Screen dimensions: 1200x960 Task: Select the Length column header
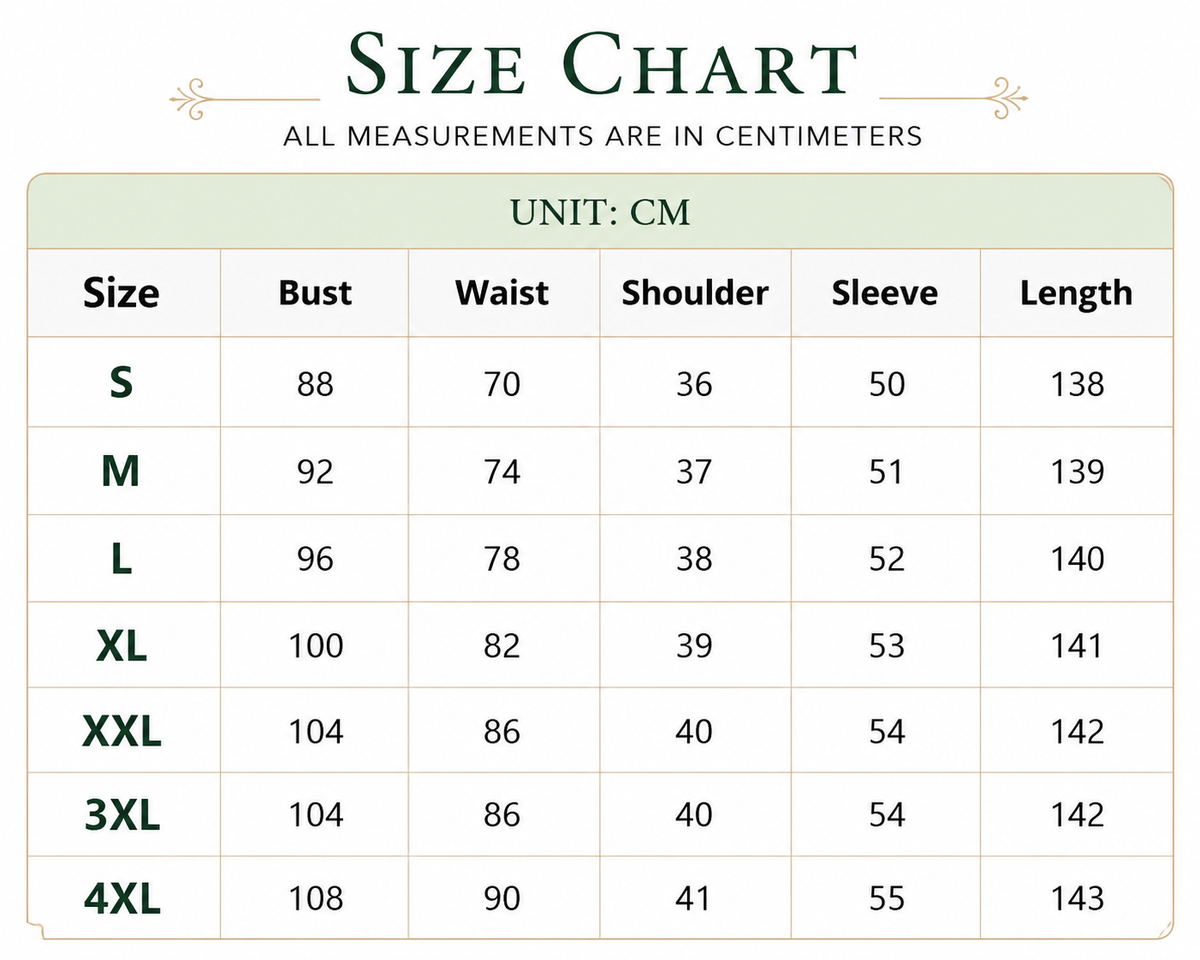pos(1076,294)
